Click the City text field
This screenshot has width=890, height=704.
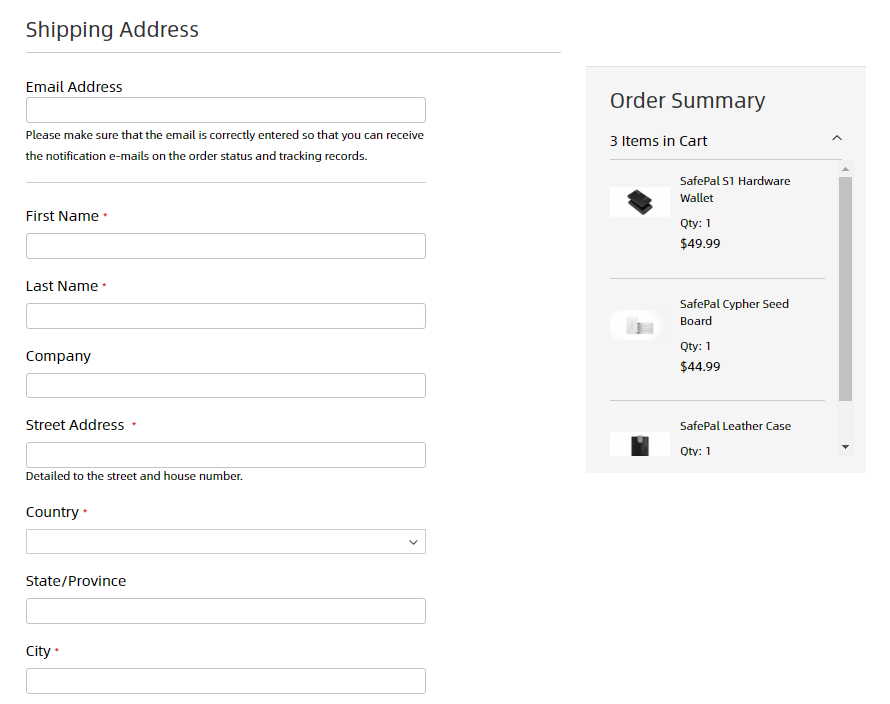pyautogui.click(x=225, y=681)
